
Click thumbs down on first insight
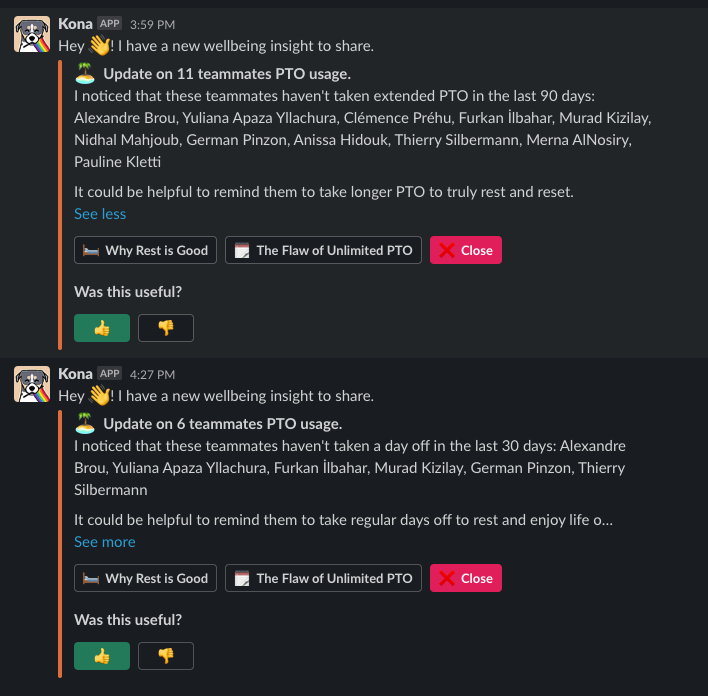166,328
